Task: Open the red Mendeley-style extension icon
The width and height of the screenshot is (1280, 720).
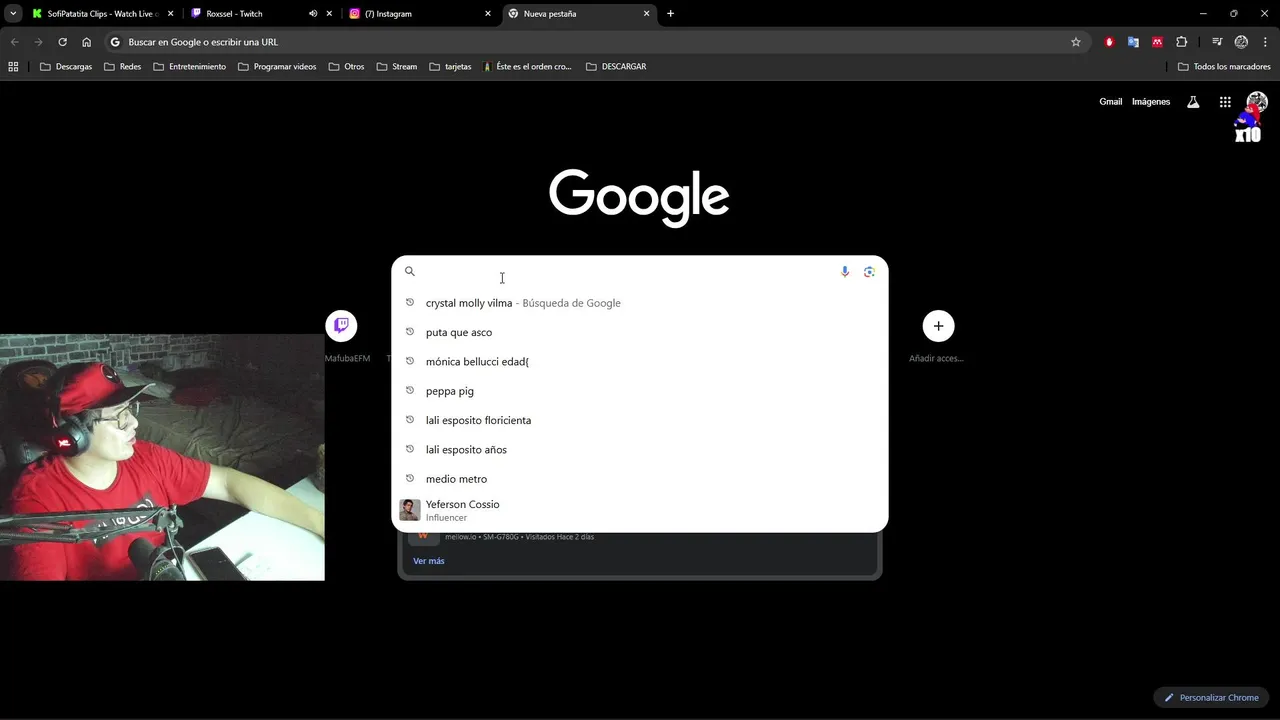Action: [x=1157, y=42]
